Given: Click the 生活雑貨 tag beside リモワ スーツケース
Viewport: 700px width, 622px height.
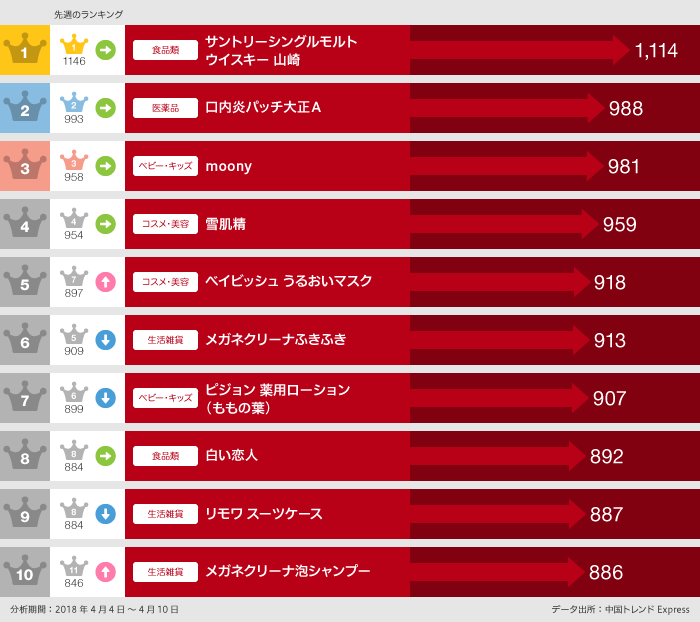Looking at the screenshot, I should coord(165,514).
